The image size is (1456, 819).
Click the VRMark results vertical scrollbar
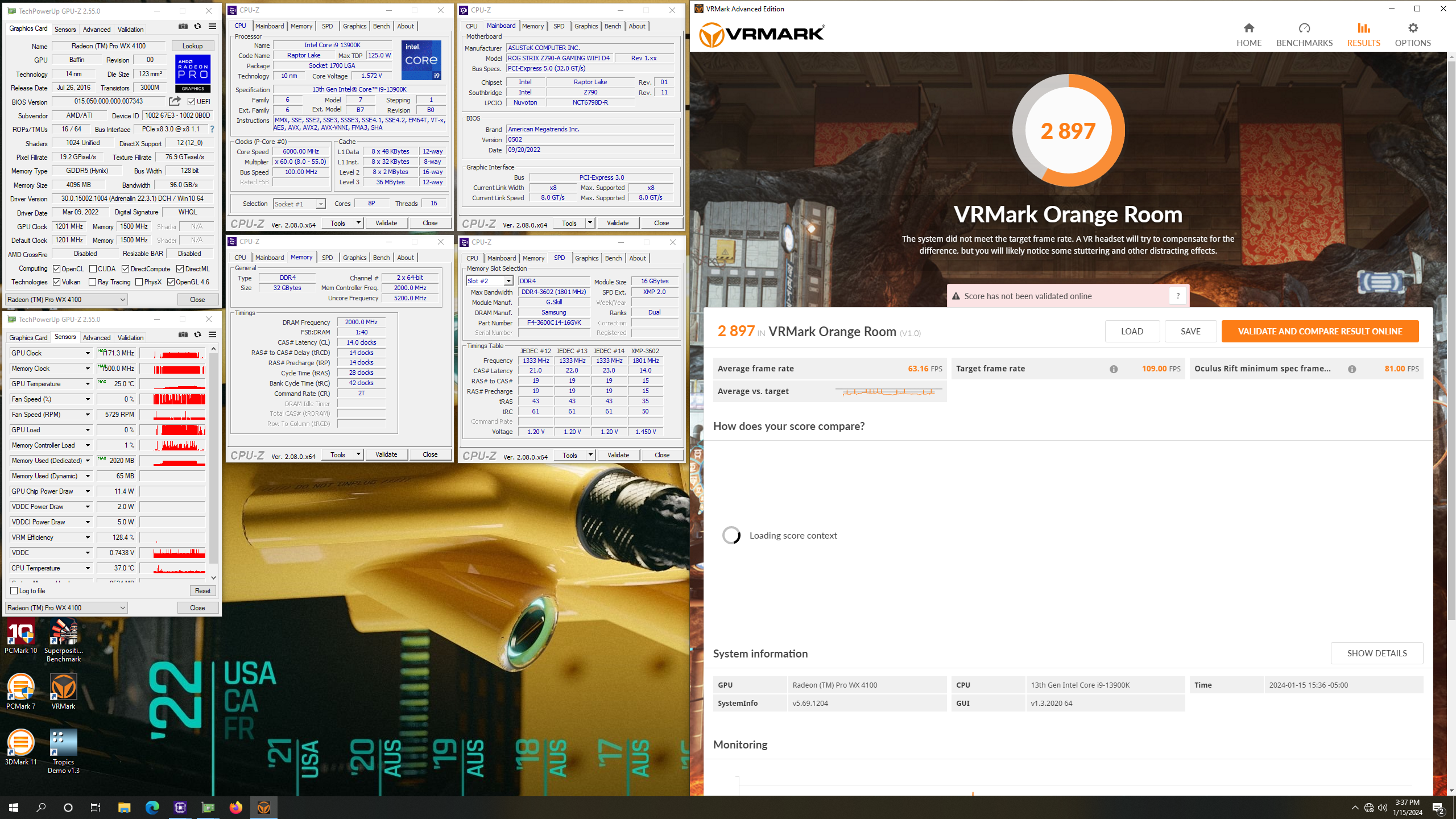pos(1451,341)
